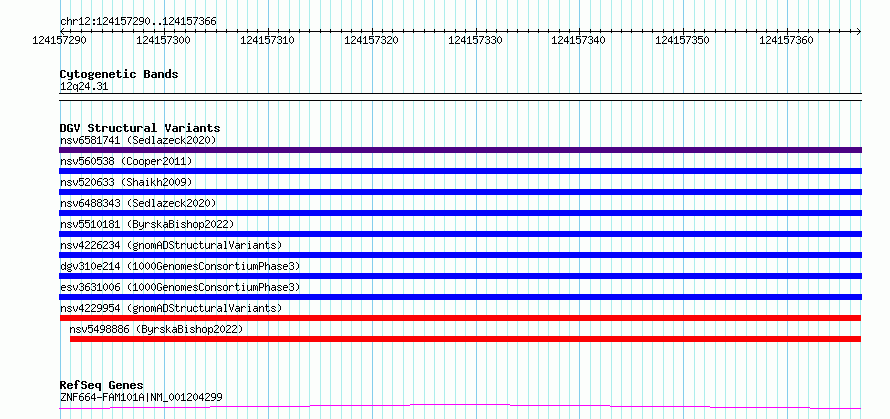Select the blue nsv5510181 variant bar
The image size is (890, 419).
coord(460,234)
